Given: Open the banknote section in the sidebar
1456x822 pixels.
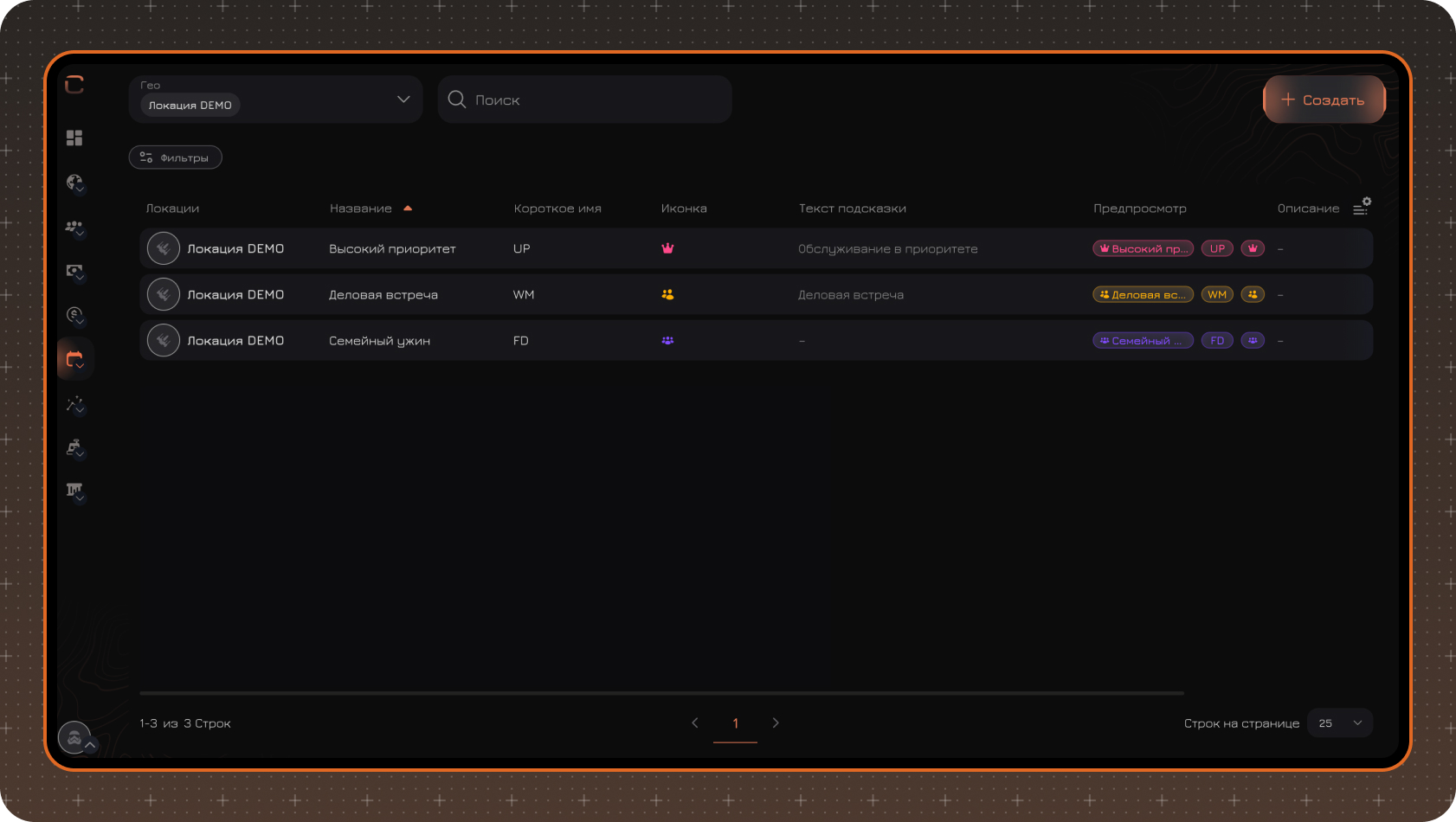Looking at the screenshot, I should point(74,271).
